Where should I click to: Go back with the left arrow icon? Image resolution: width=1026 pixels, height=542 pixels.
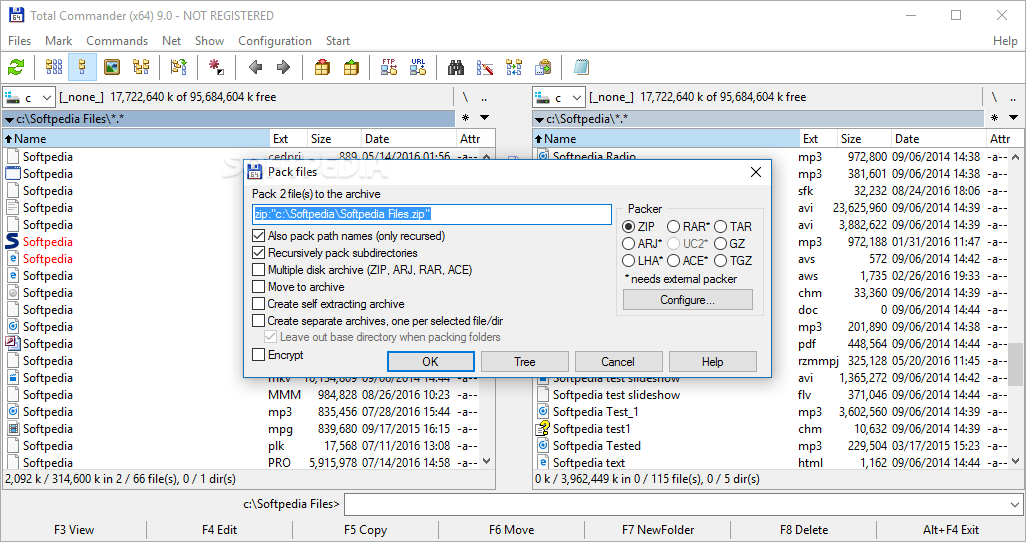[x=255, y=67]
